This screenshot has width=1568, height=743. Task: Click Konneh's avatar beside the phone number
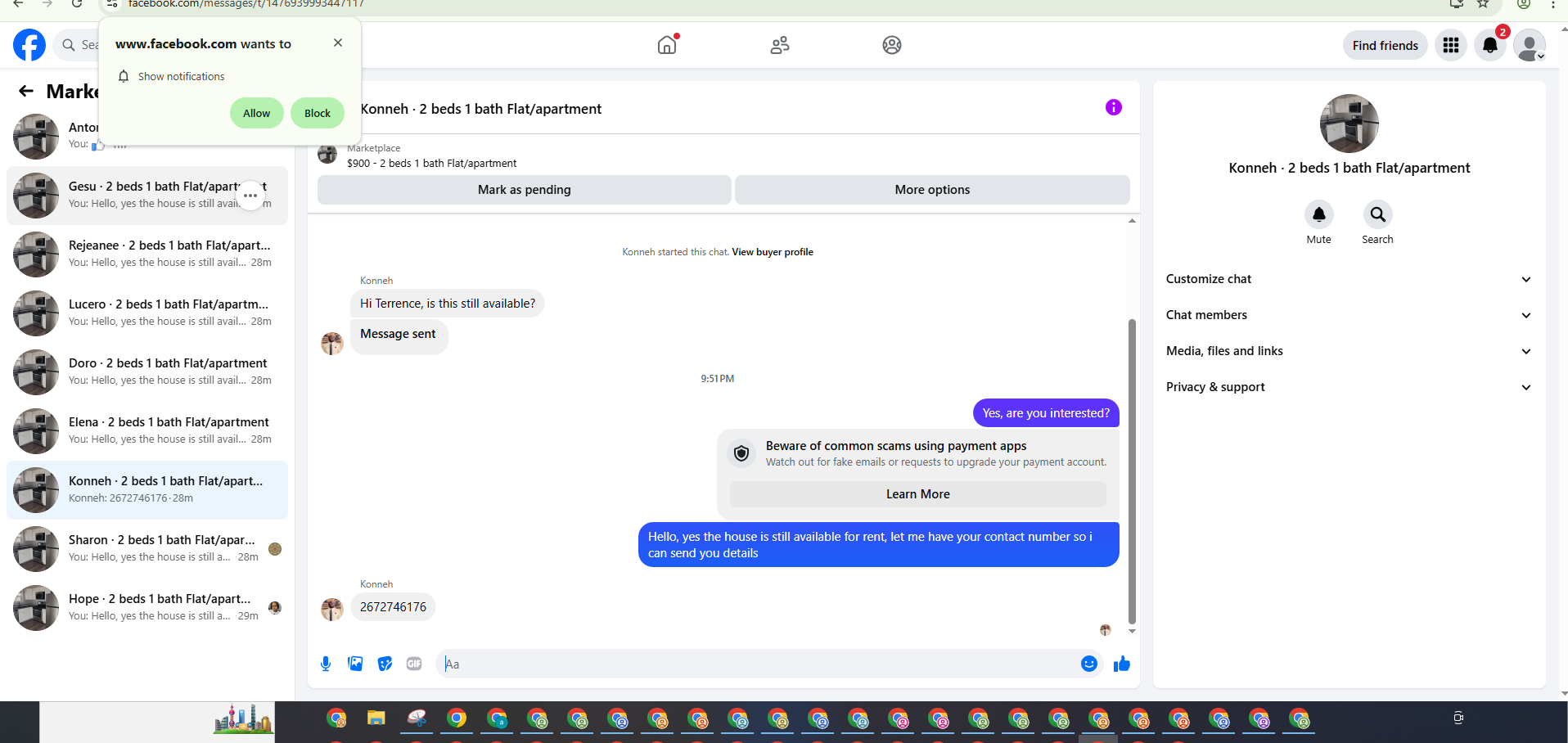point(332,610)
